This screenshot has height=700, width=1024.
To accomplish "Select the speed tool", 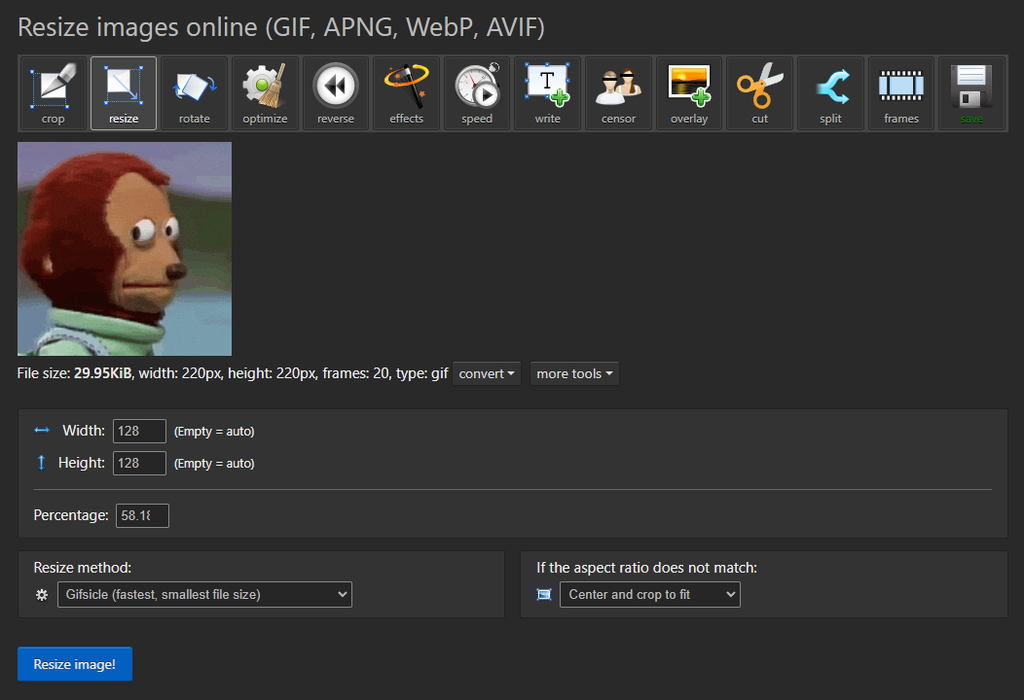I will 477,93.
